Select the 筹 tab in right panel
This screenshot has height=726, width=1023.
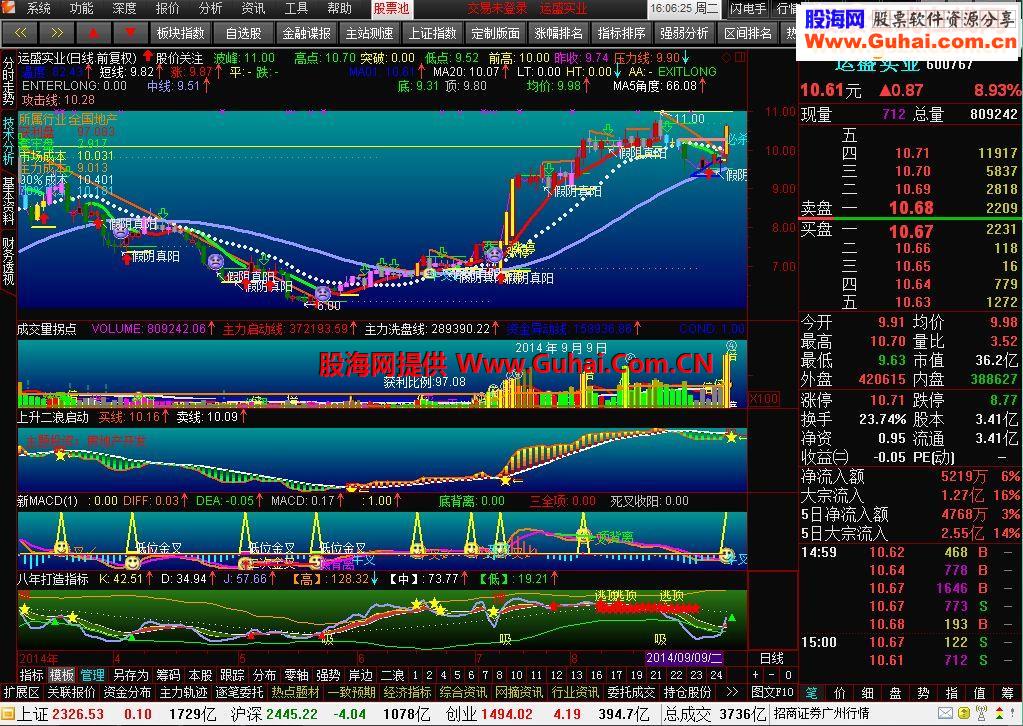1007,692
